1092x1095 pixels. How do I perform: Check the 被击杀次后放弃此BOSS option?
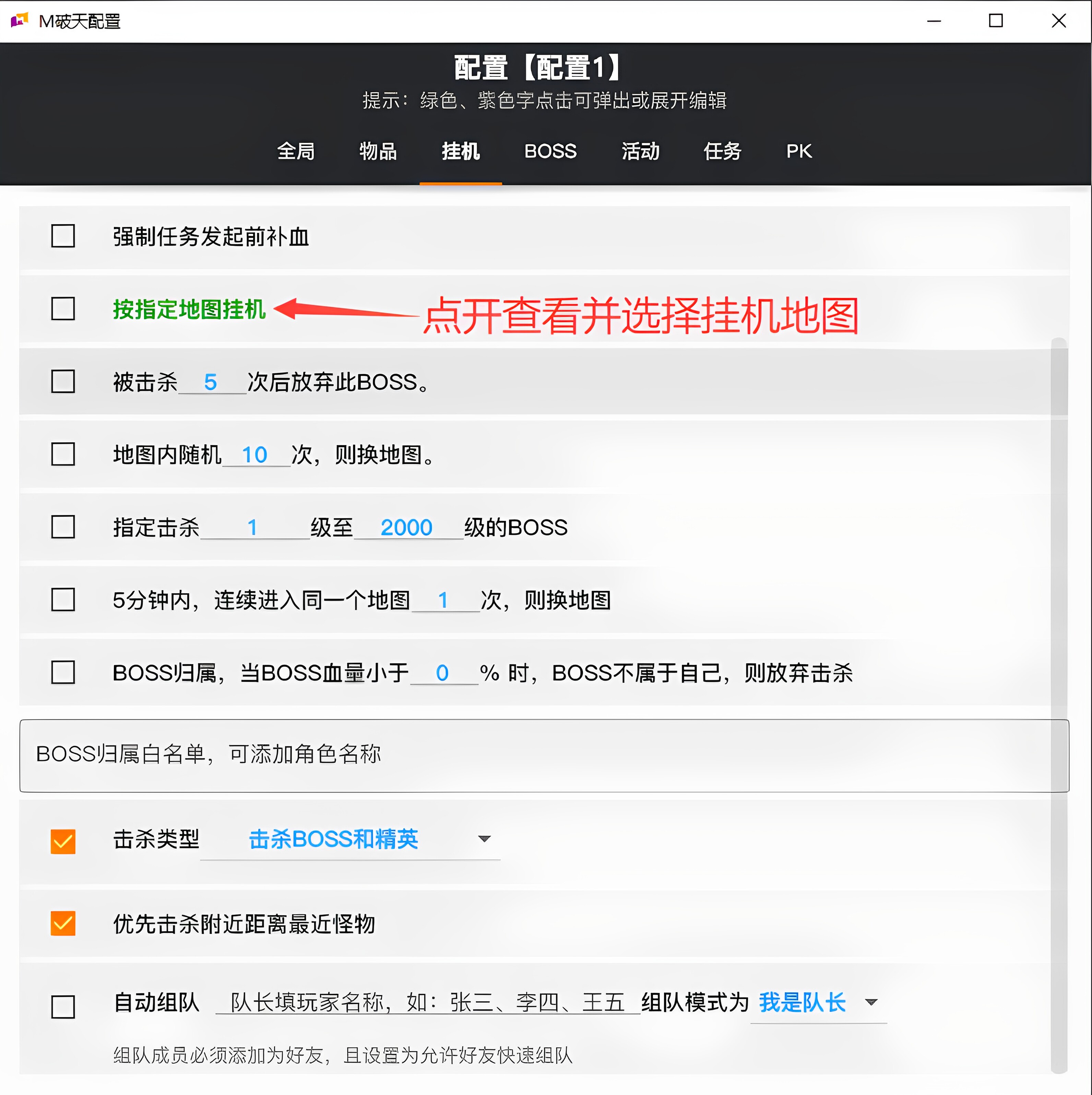(63, 381)
